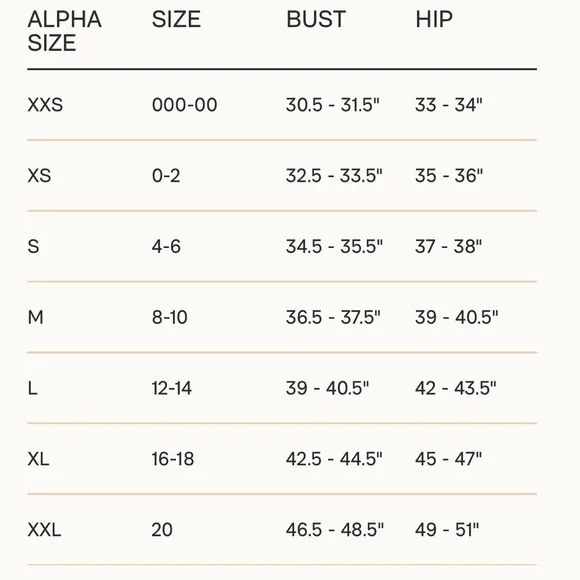The image size is (580, 580).
Task: Click size 20 in XXL row
Action: 162,530
